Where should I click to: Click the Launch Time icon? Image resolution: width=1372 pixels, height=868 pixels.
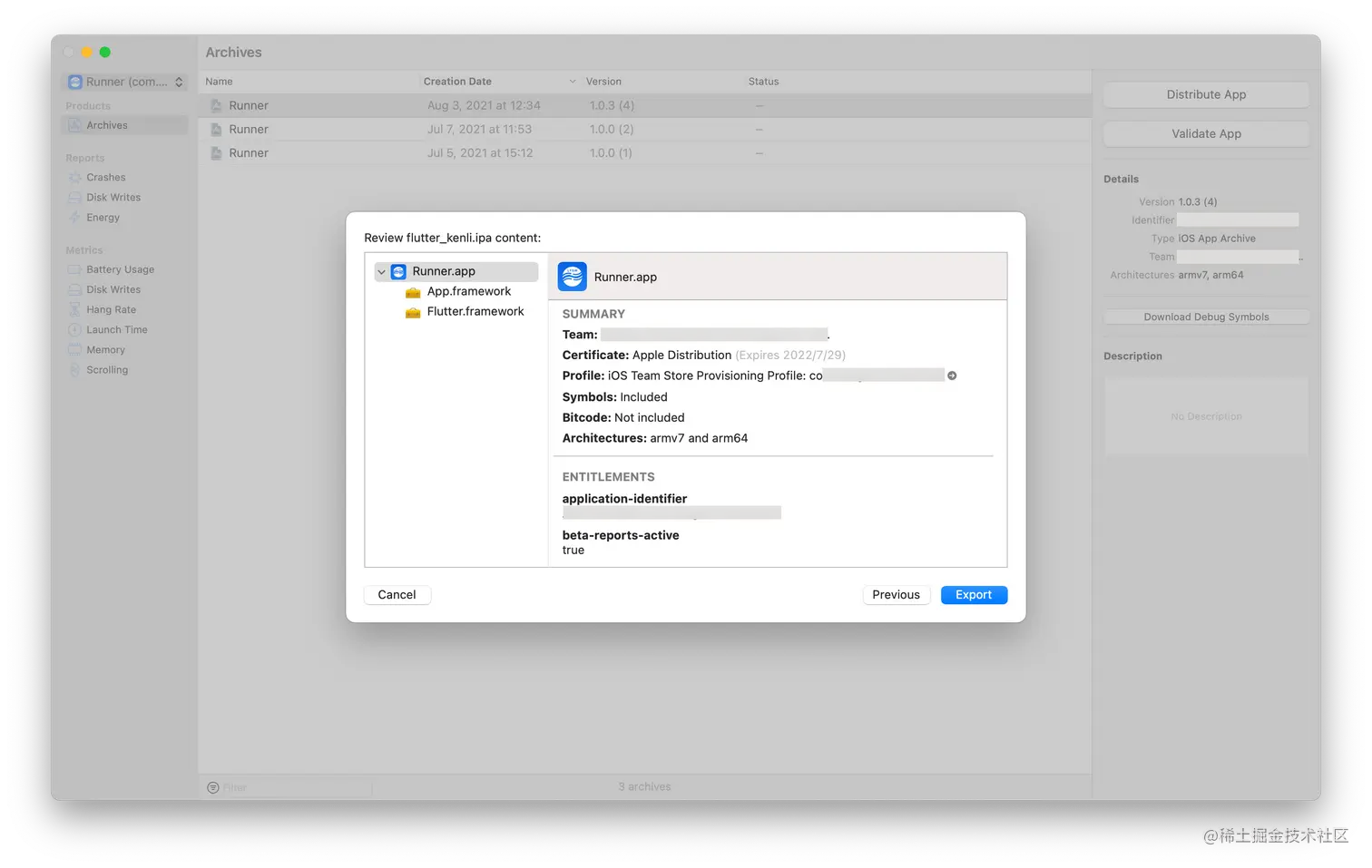(x=75, y=330)
